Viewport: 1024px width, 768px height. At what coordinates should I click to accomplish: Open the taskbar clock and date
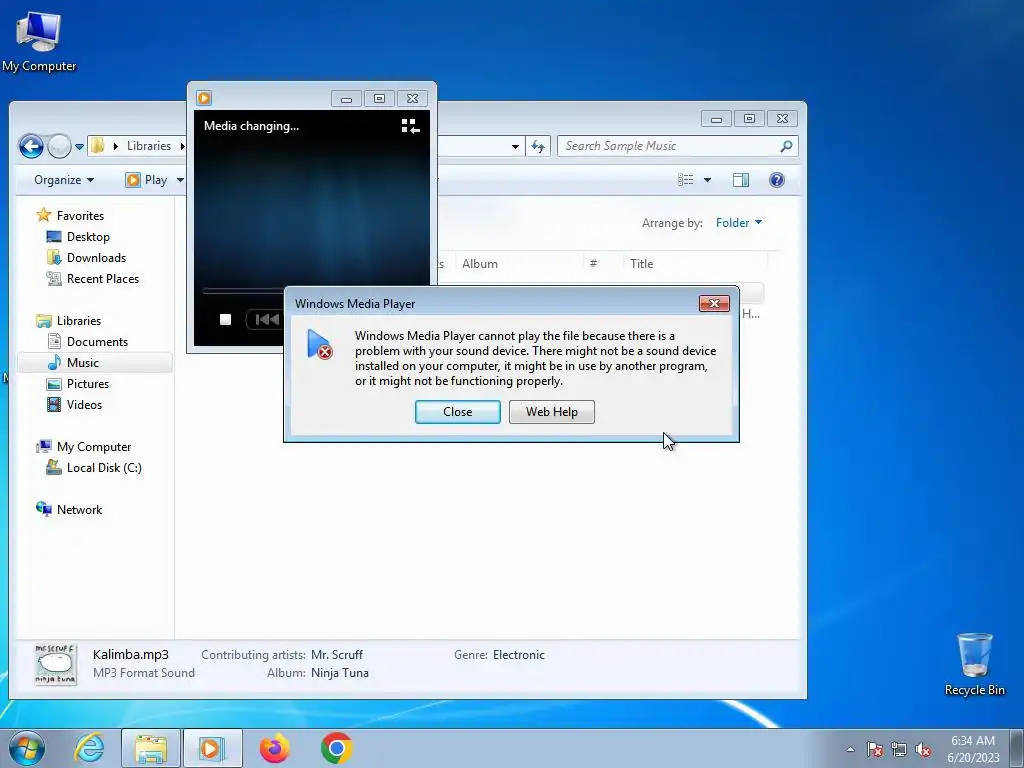point(973,749)
